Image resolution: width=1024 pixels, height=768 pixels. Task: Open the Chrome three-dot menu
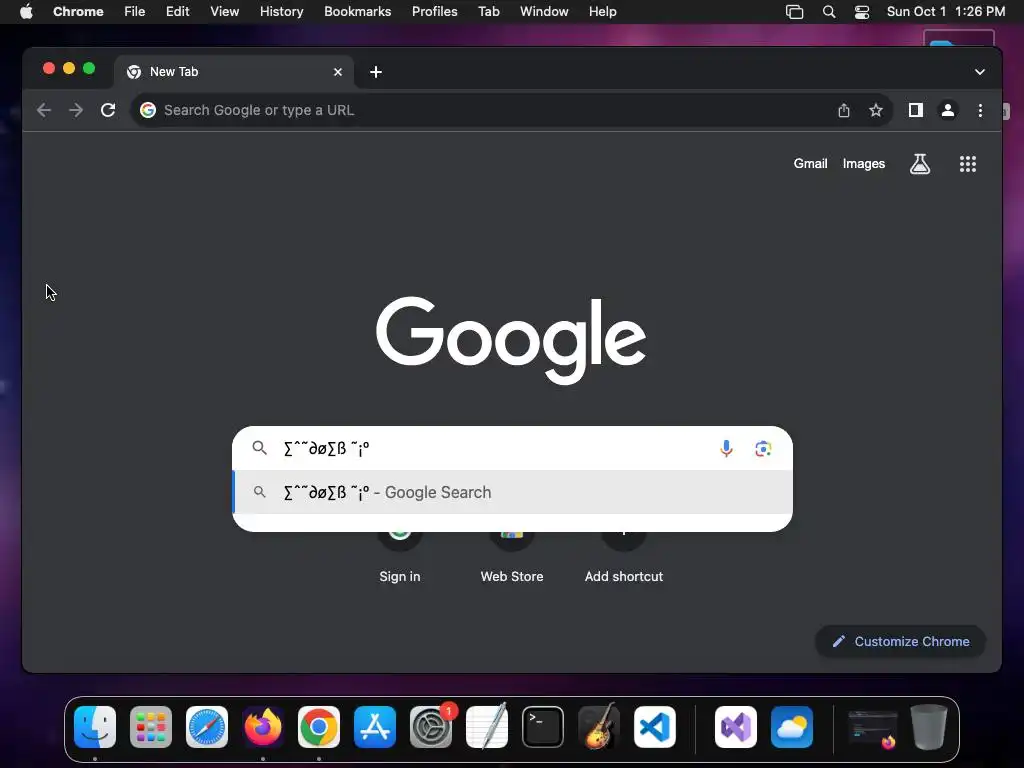coord(980,110)
